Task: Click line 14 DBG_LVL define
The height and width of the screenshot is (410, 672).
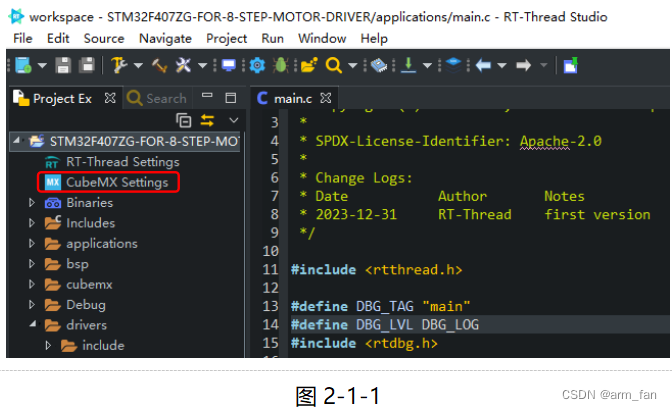Action: [x=384, y=325]
